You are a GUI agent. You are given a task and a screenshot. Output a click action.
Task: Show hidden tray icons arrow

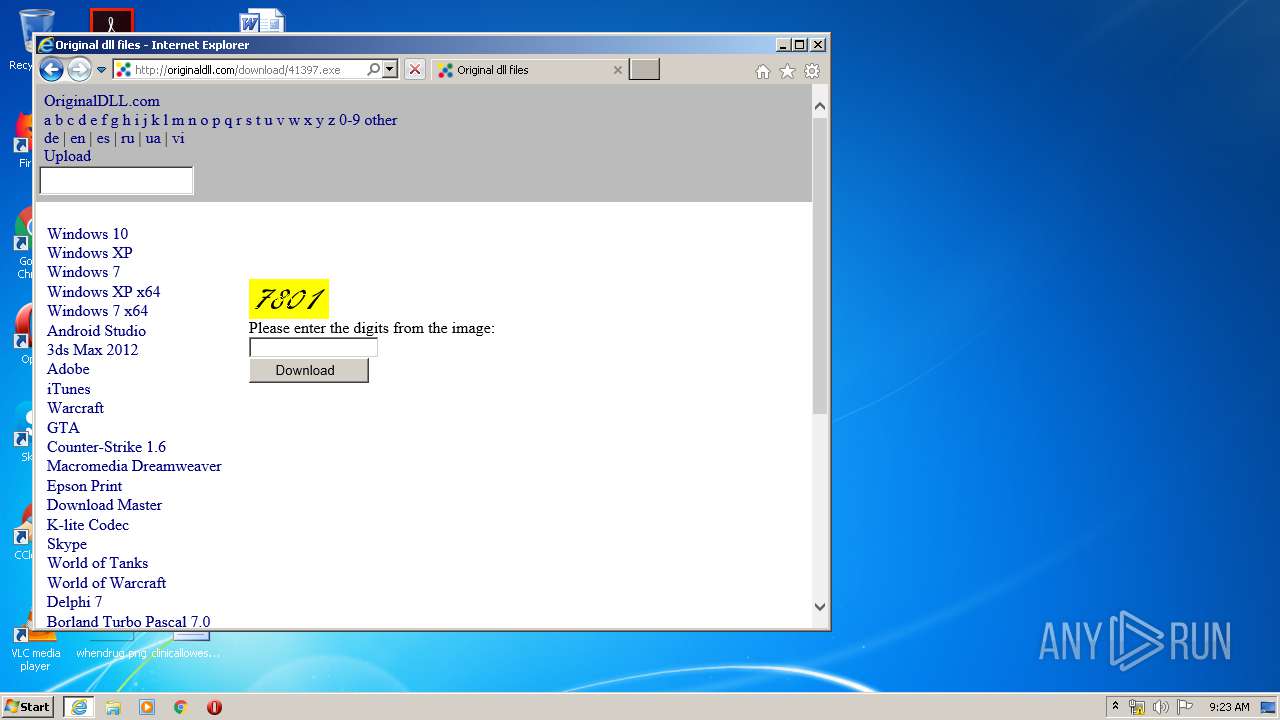[1116, 707]
